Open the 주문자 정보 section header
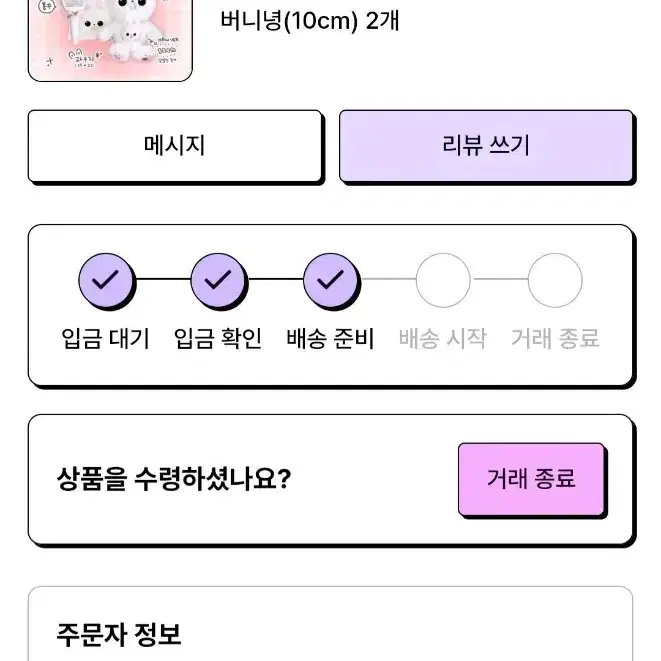 point(119,634)
